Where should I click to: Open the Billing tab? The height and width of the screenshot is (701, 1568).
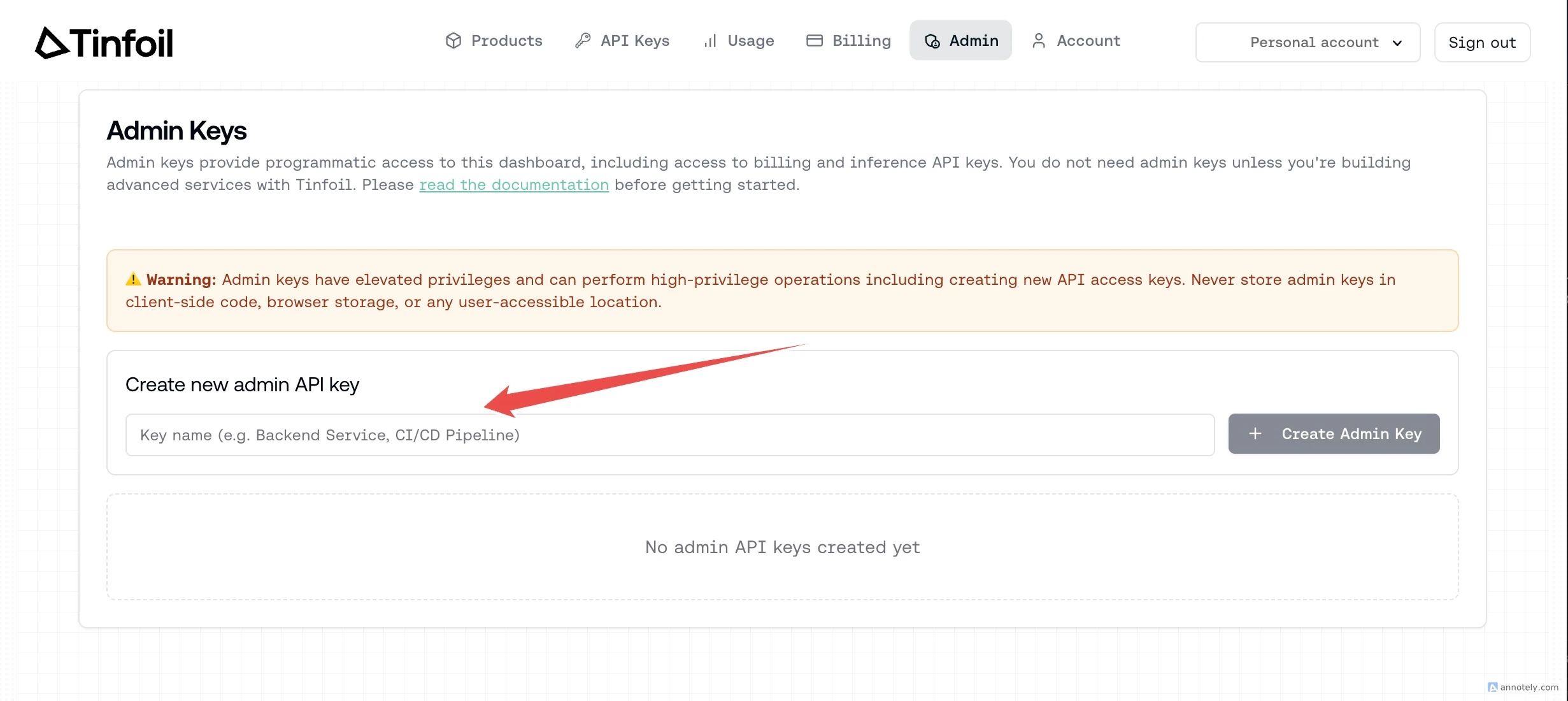[x=849, y=41]
